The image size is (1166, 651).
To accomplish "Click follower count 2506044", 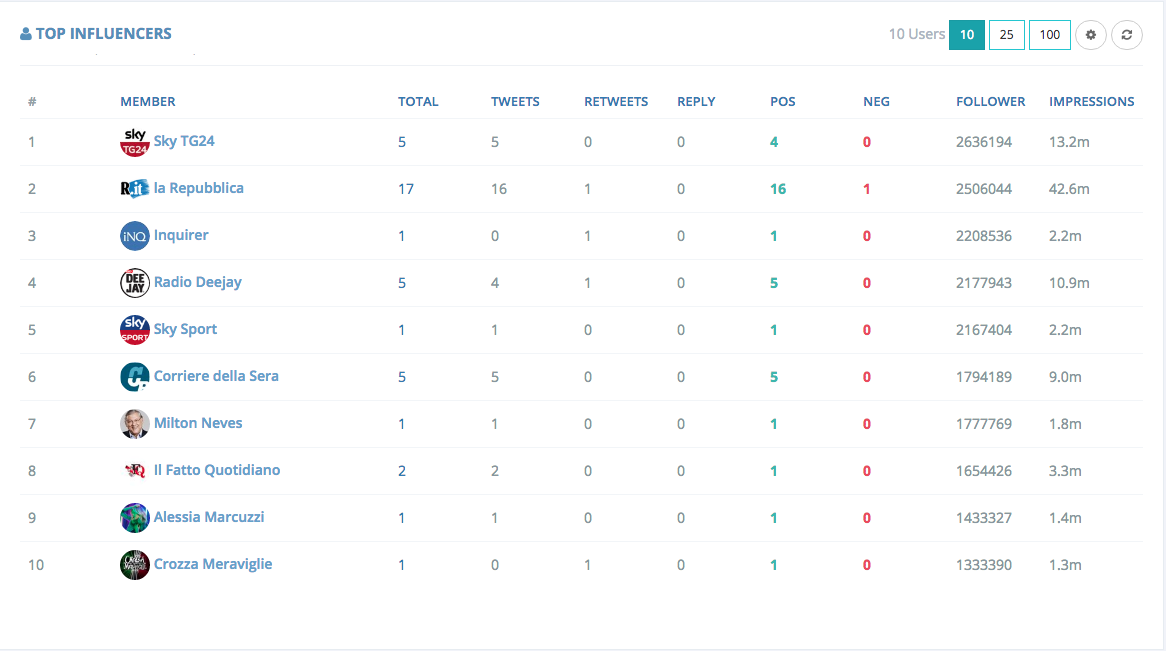I will pos(984,189).
